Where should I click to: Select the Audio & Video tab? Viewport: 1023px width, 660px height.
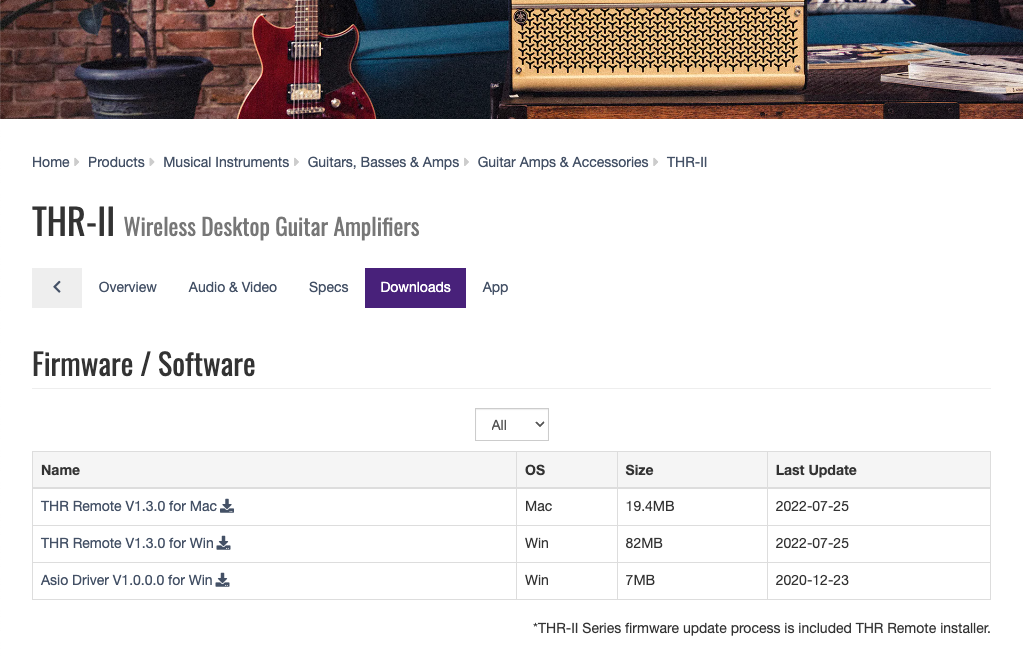(x=232, y=287)
